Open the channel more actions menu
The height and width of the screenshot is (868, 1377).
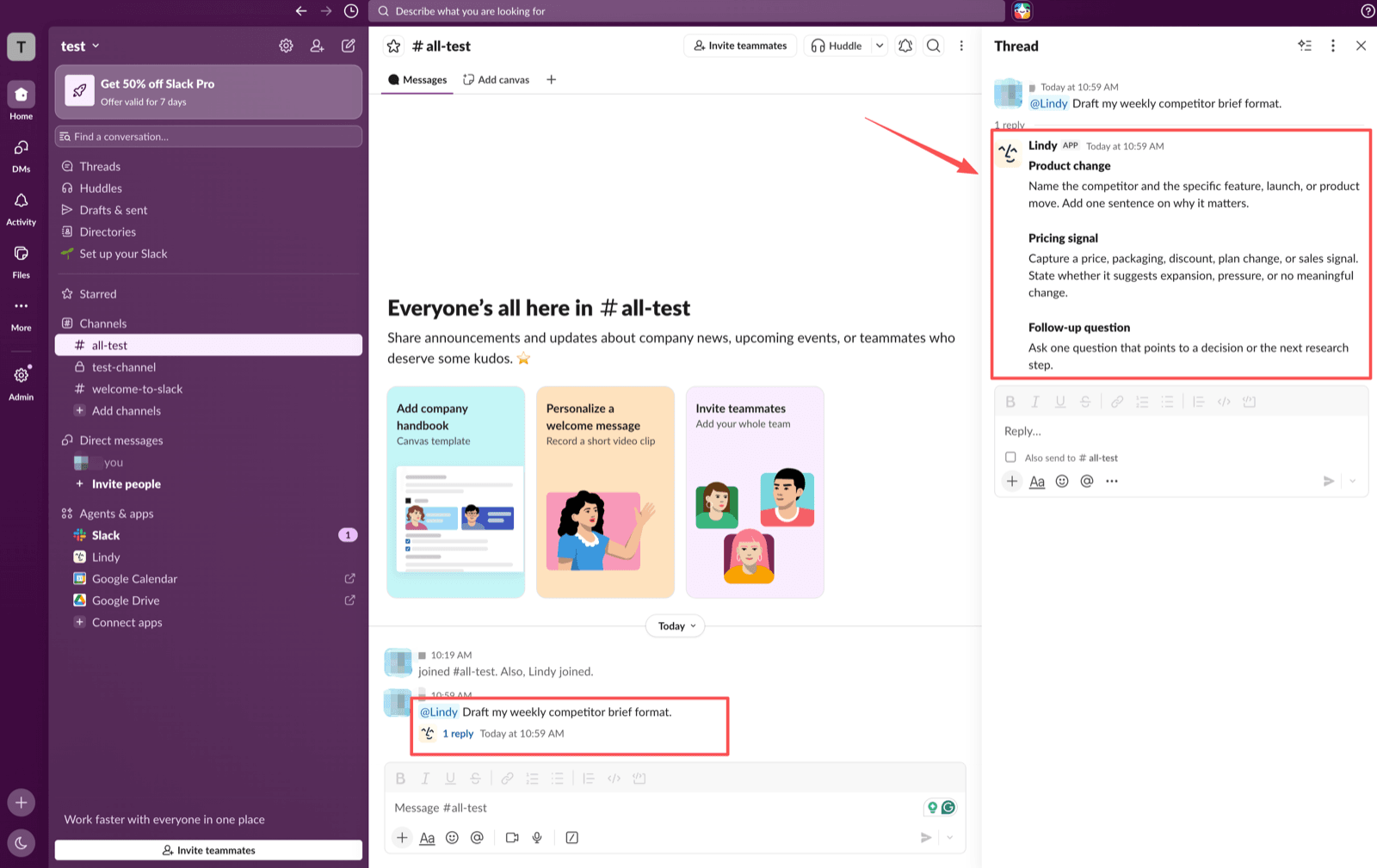(961, 46)
